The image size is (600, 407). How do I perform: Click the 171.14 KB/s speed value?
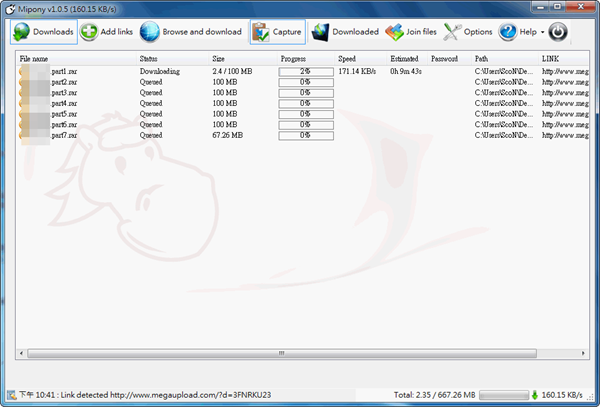click(357, 72)
